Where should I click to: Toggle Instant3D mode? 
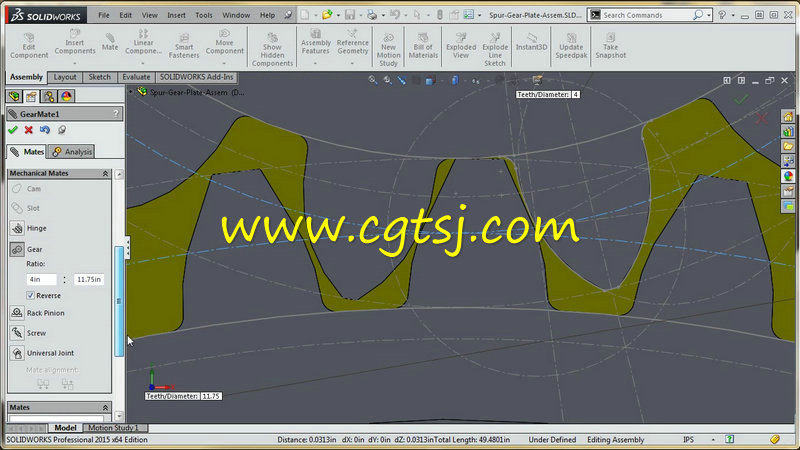(531, 42)
